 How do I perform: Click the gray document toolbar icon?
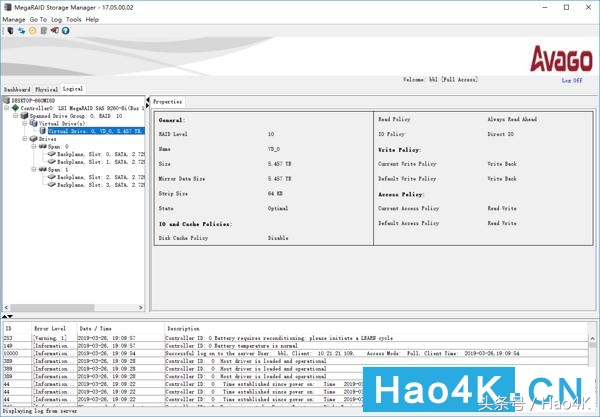[x=44, y=31]
